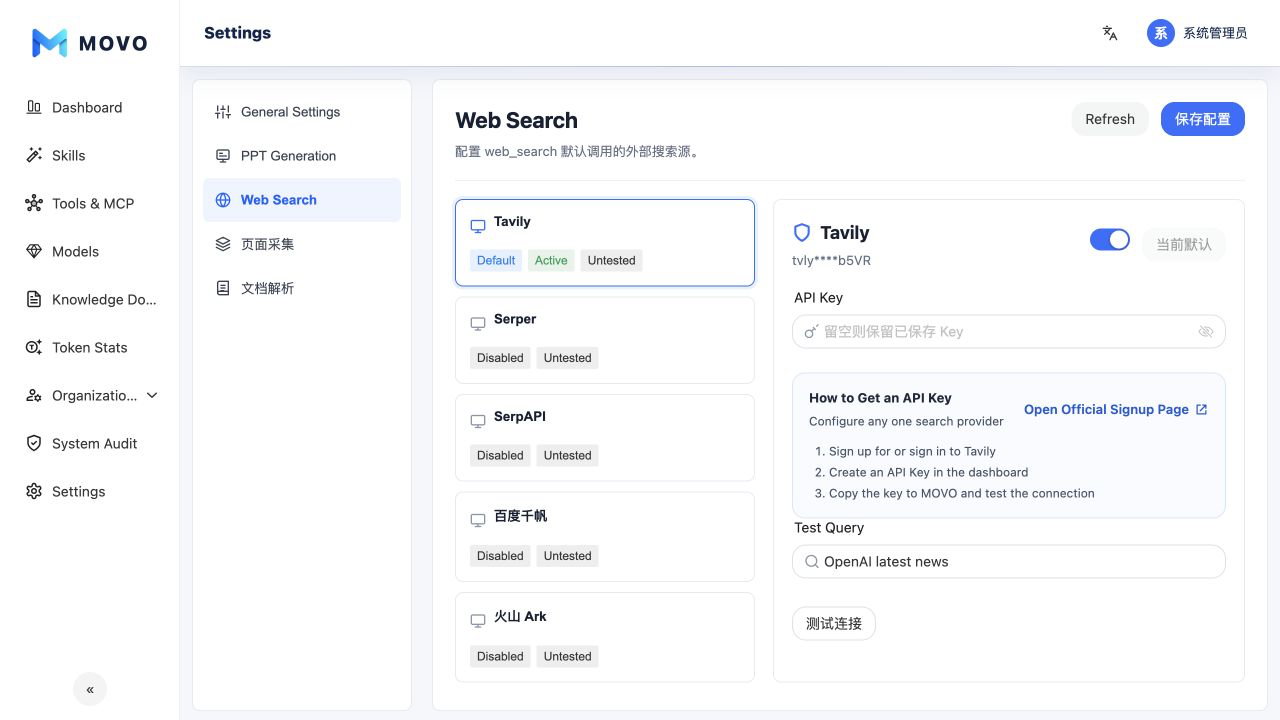This screenshot has height=720, width=1280.
Task: Select the Web Search settings tab
Action: [x=302, y=200]
